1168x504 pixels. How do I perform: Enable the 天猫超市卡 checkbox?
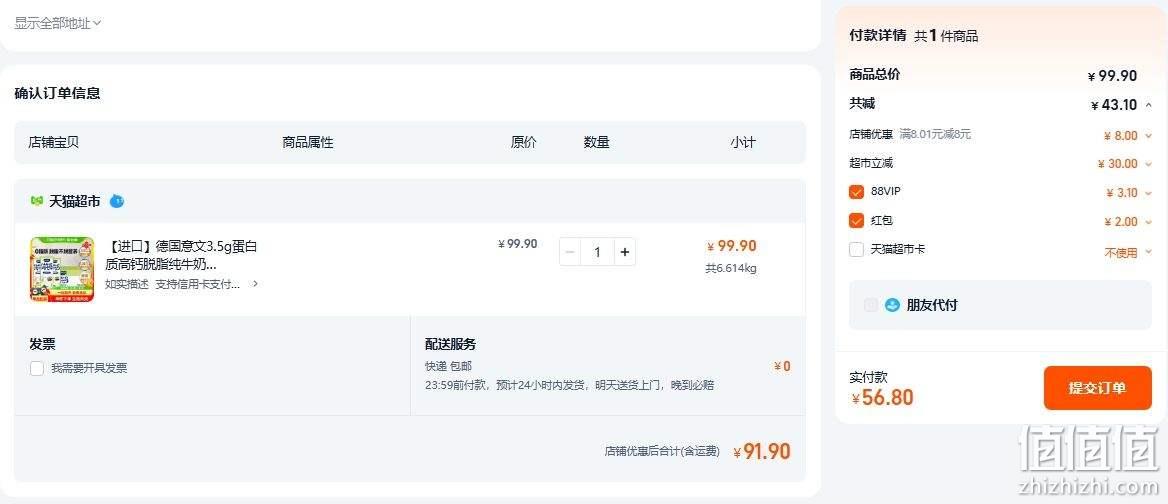click(856, 249)
